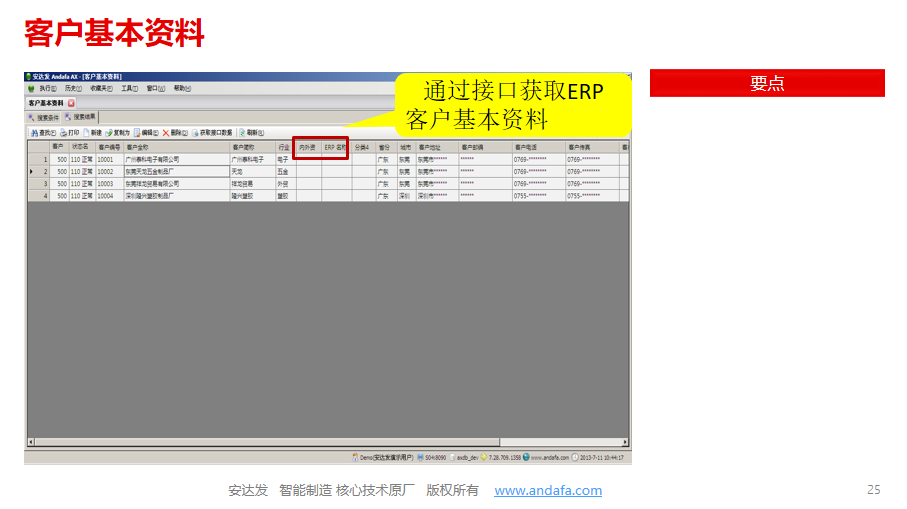The height and width of the screenshot is (509, 907).
Task: Click the Demo user icon in status bar
Action: click(355, 457)
